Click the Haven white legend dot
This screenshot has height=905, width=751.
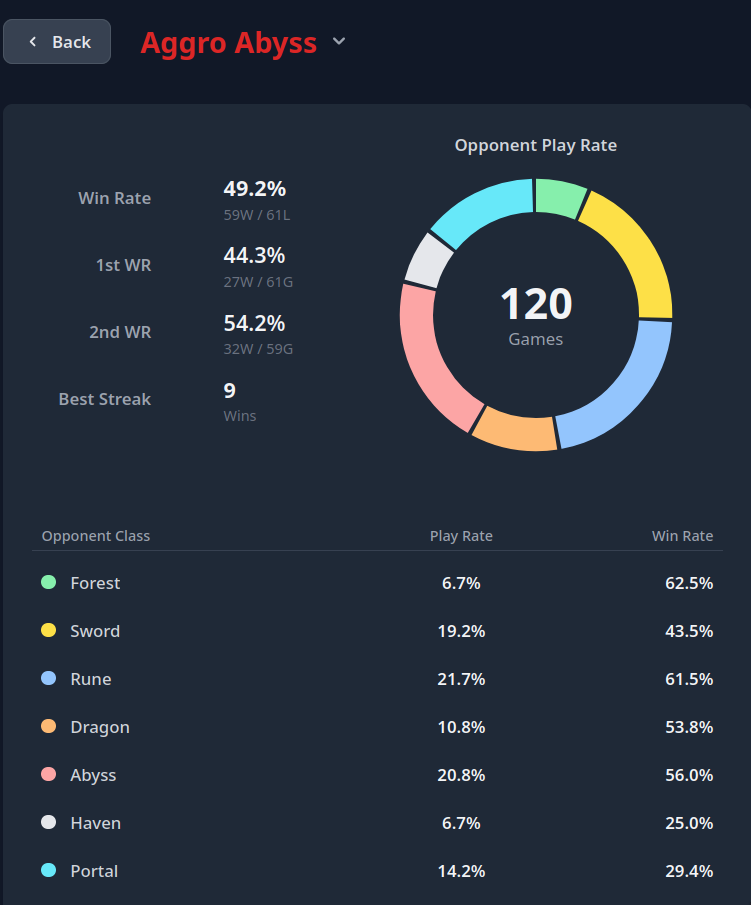coord(48,822)
